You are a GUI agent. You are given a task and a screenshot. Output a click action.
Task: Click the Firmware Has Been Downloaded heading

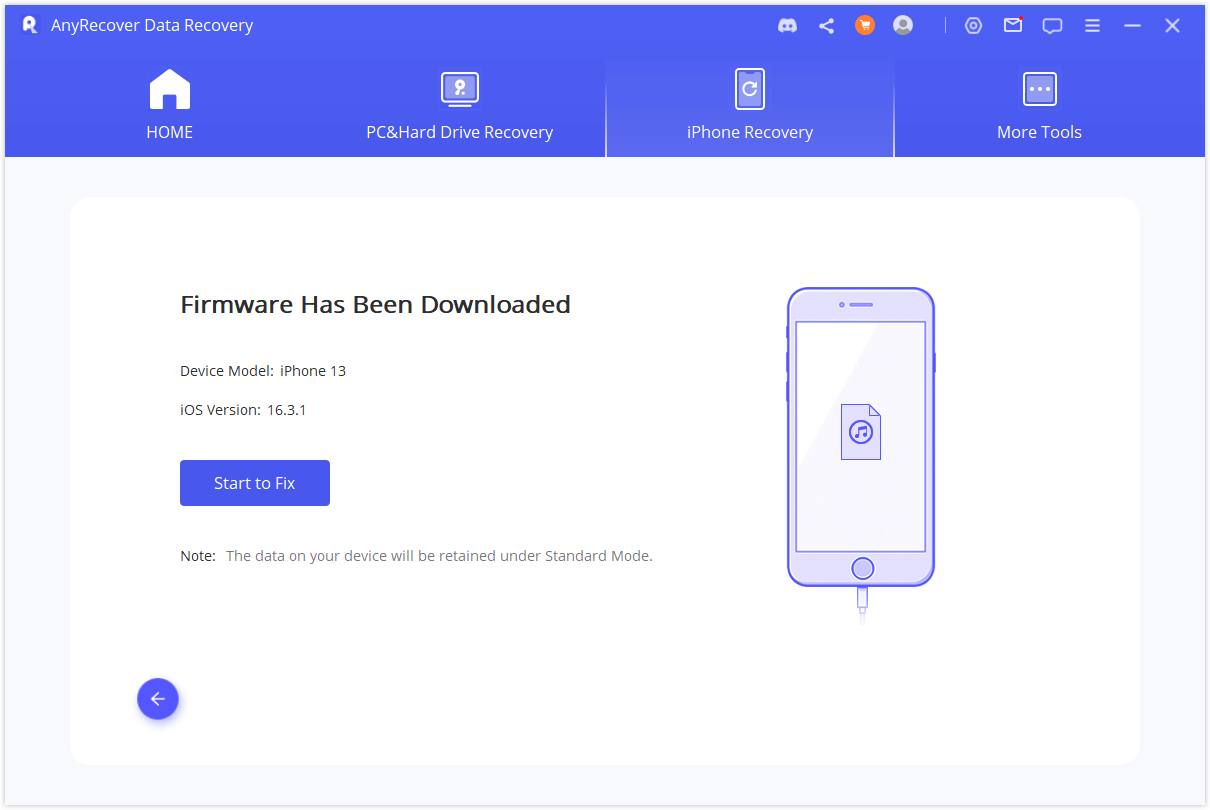[x=375, y=305]
